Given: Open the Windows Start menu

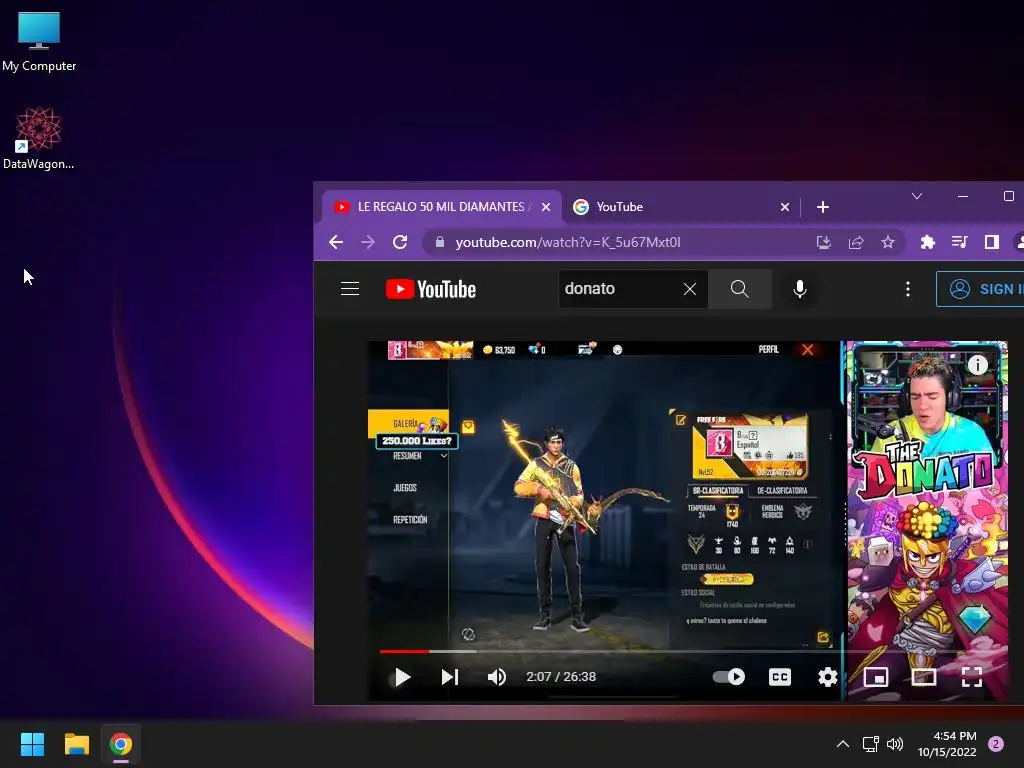Looking at the screenshot, I should [x=32, y=744].
